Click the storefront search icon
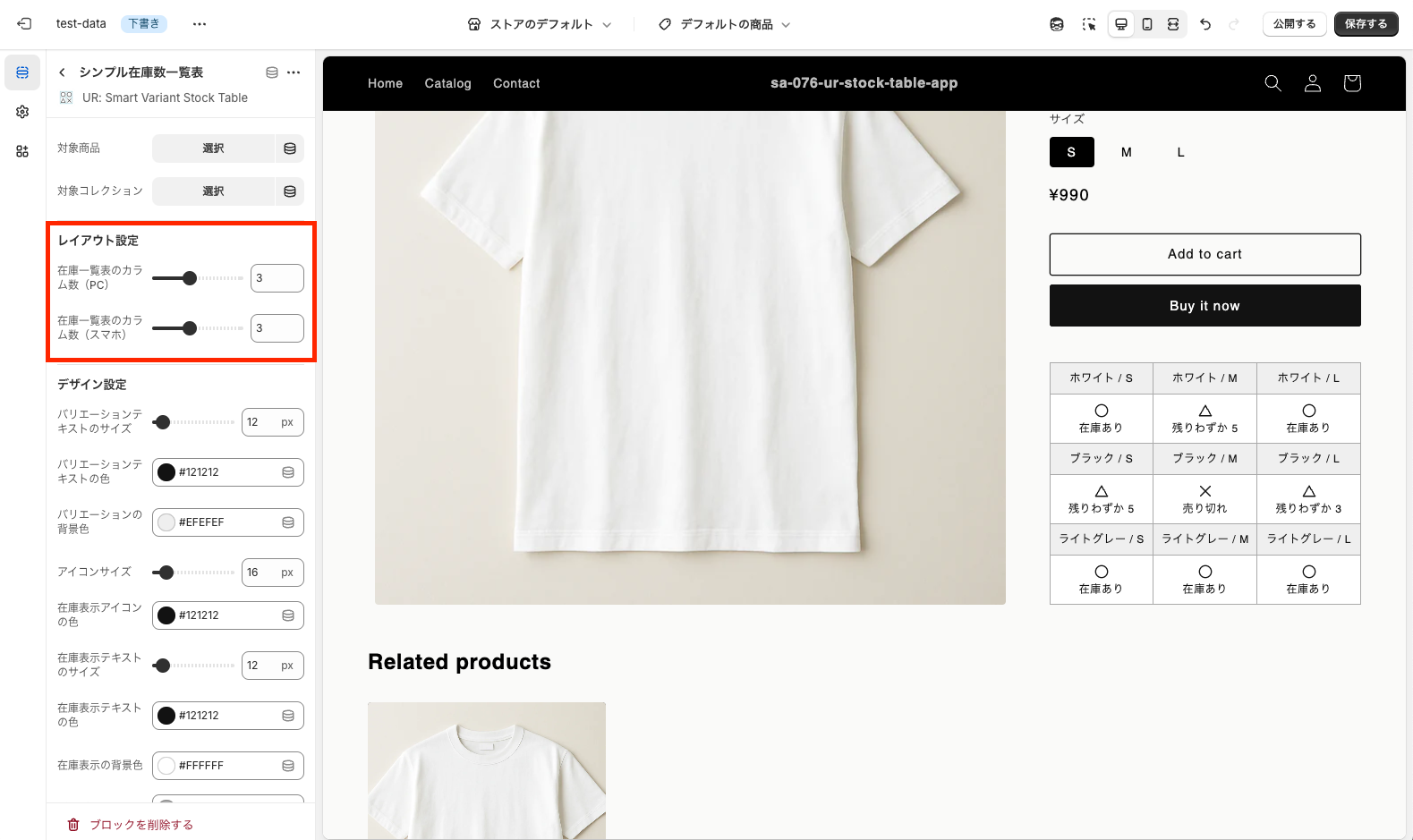The image size is (1413, 840). click(1273, 83)
